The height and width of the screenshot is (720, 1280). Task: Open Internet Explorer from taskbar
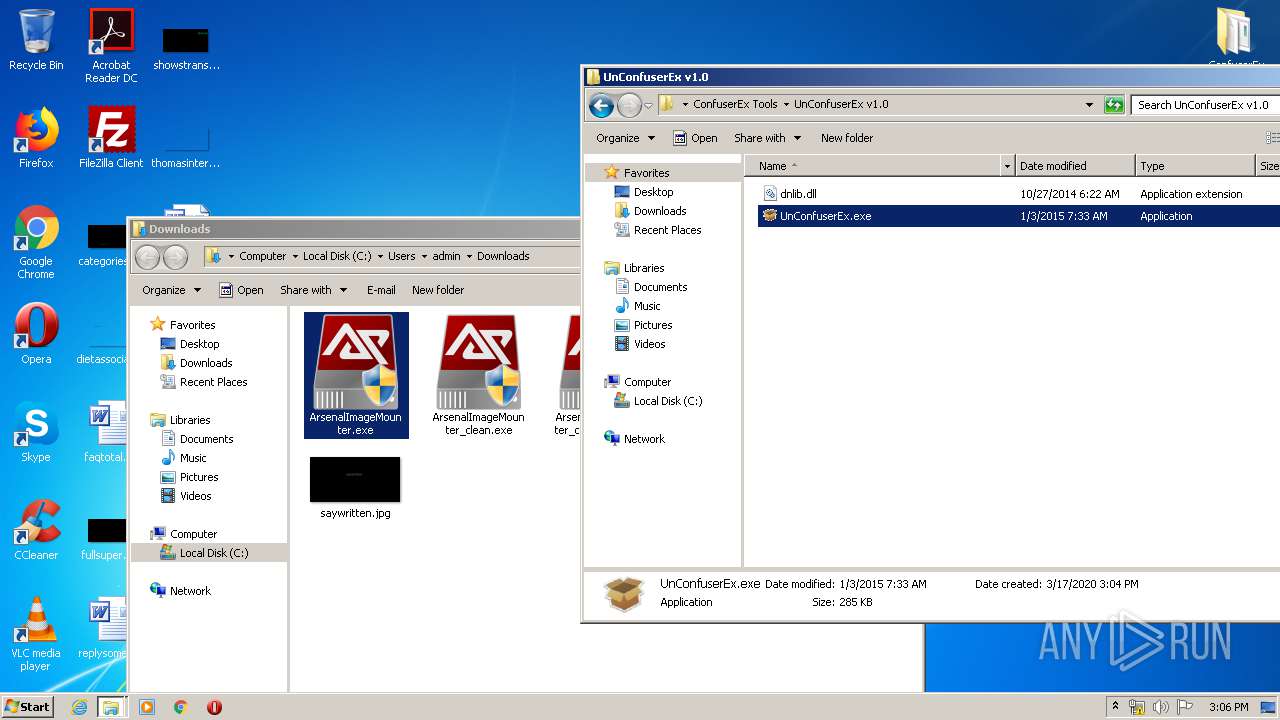click(79, 707)
